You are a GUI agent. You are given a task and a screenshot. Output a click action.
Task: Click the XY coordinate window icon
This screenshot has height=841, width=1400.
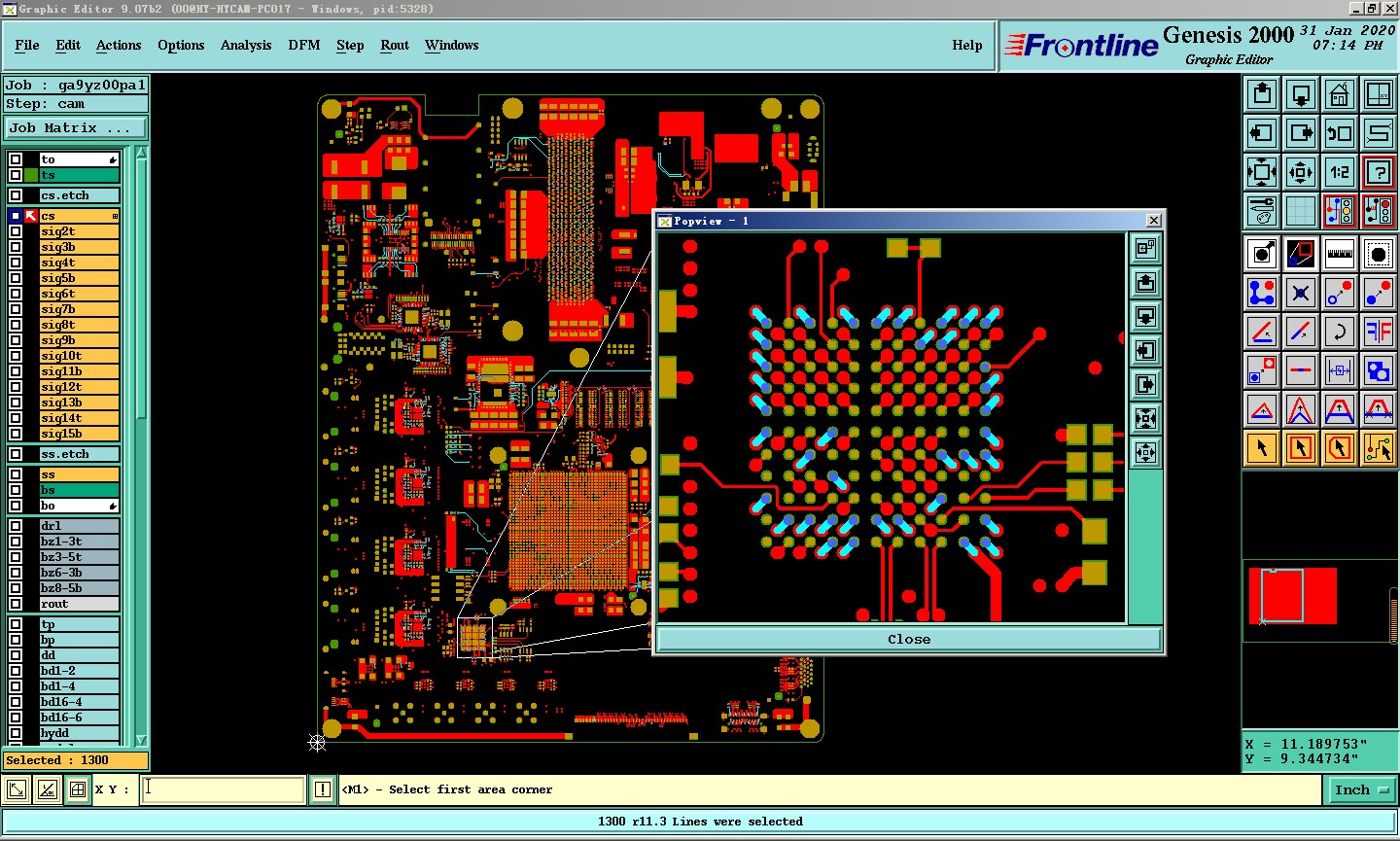[1379, 94]
